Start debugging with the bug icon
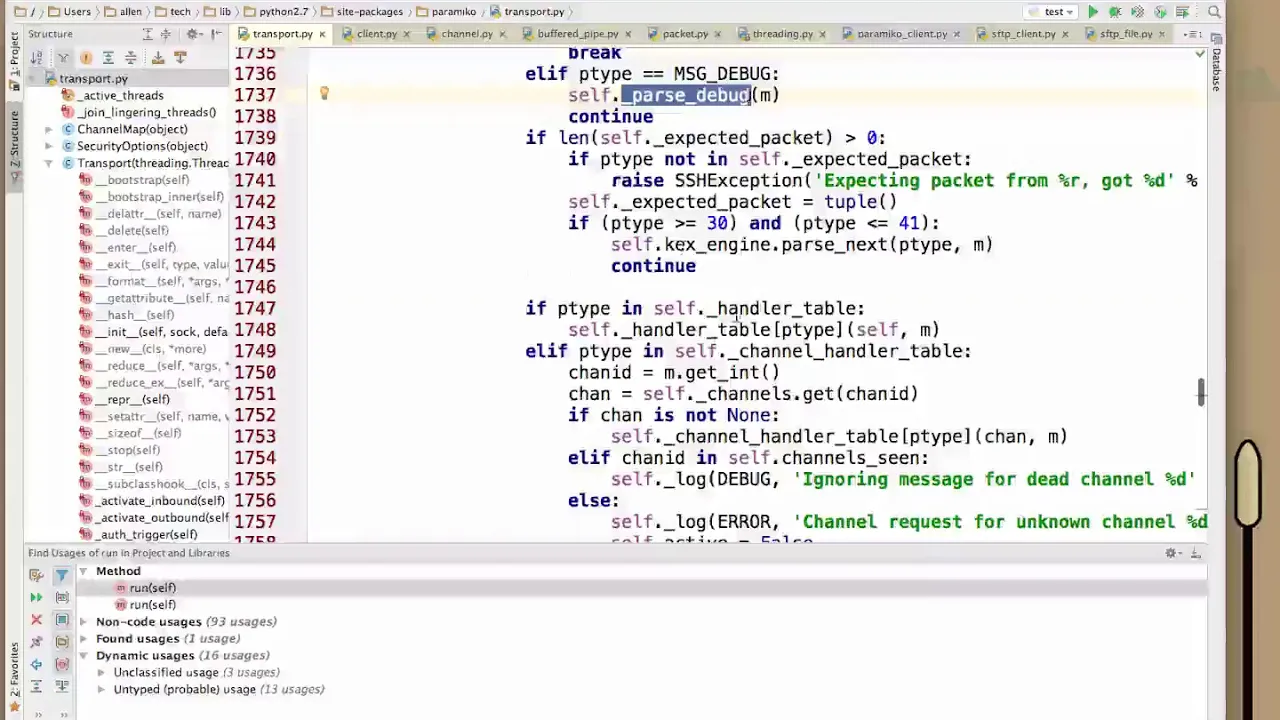This screenshot has height=720, width=1280. pyautogui.click(x=1115, y=12)
